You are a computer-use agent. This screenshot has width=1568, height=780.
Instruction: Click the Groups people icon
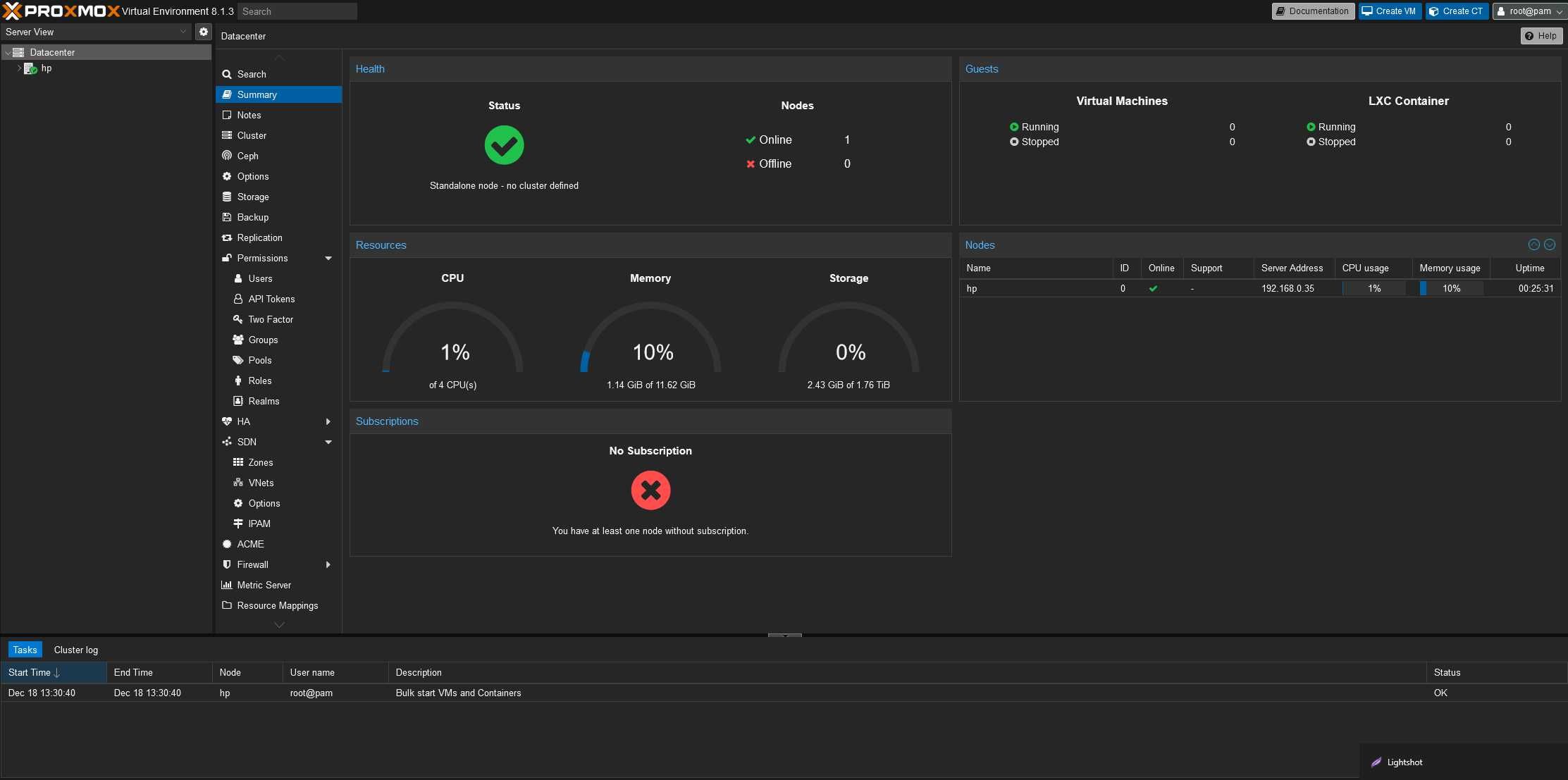(238, 340)
